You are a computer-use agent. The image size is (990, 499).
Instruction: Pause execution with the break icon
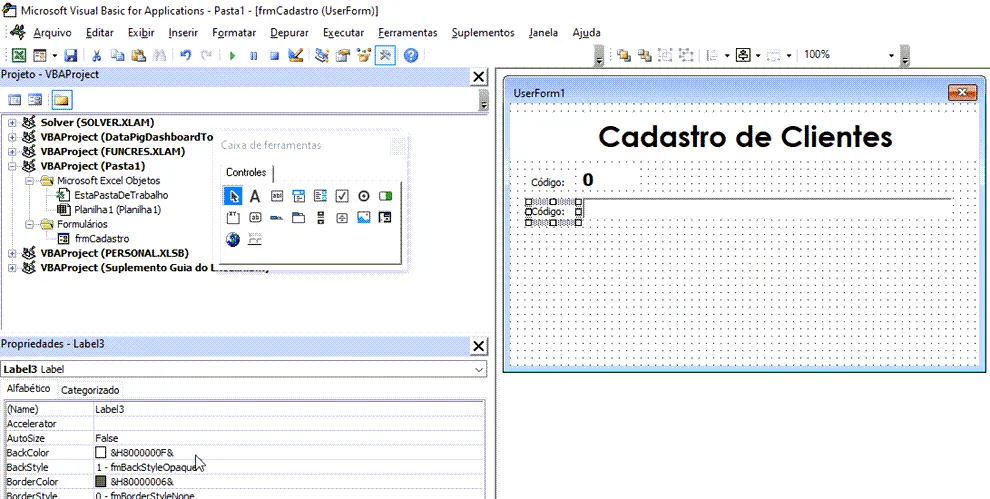pos(253,56)
